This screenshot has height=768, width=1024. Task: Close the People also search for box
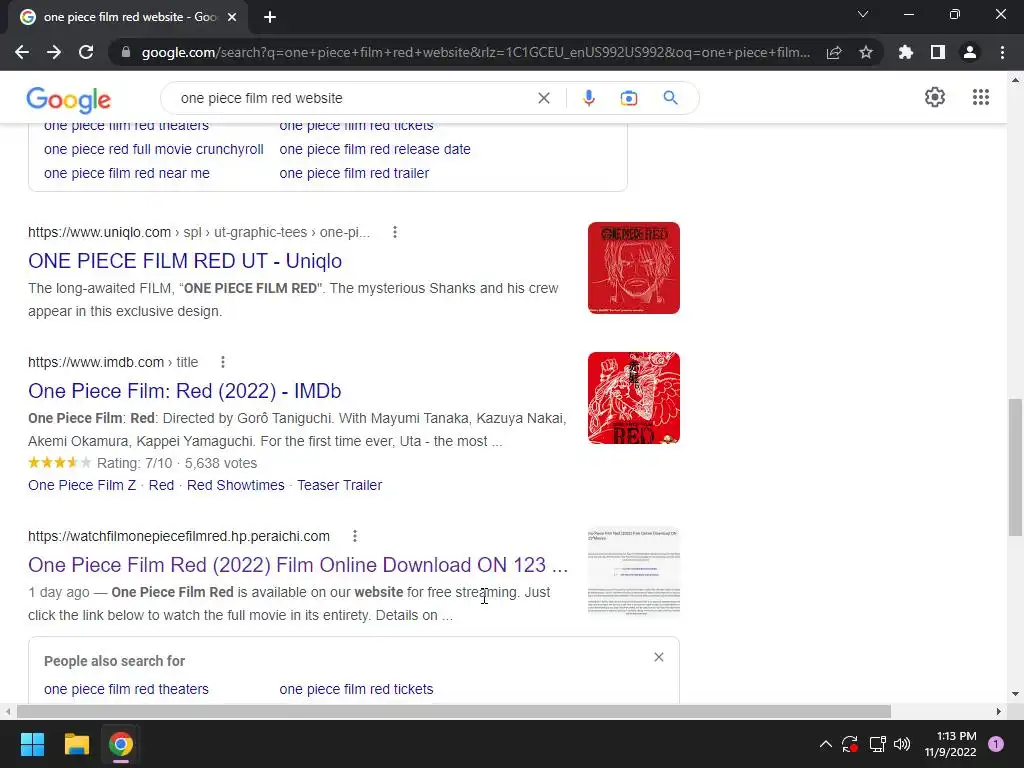pyautogui.click(x=659, y=657)
